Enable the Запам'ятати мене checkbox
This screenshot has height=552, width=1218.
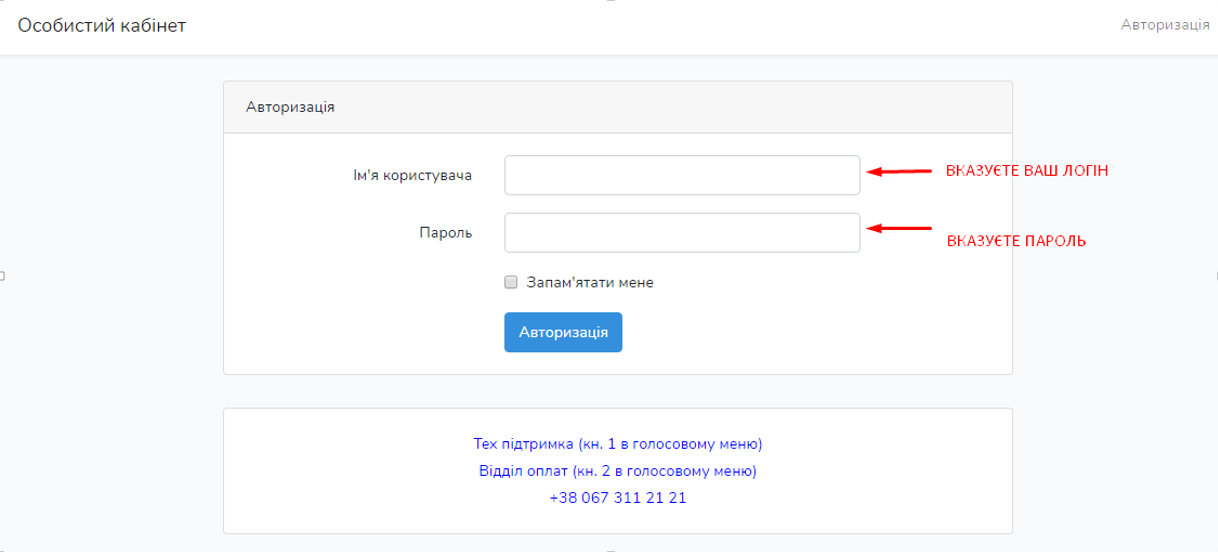pos(511,282)
